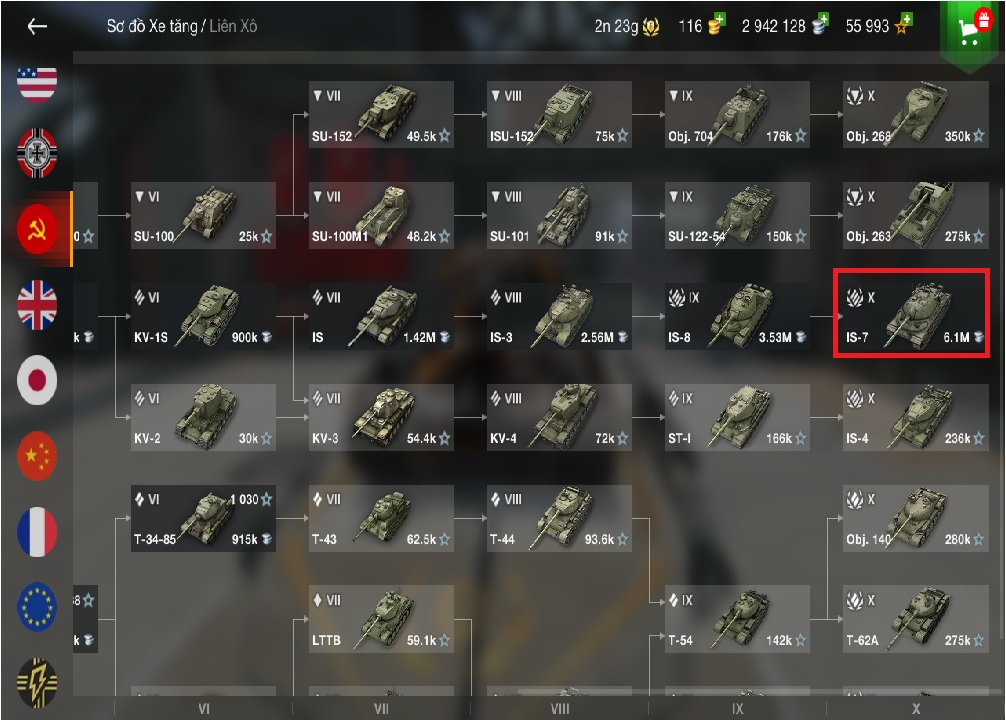This screenshot has width=1006, height=720.
Task: Switch to the China flag
Action: click(x=37, y=456)
